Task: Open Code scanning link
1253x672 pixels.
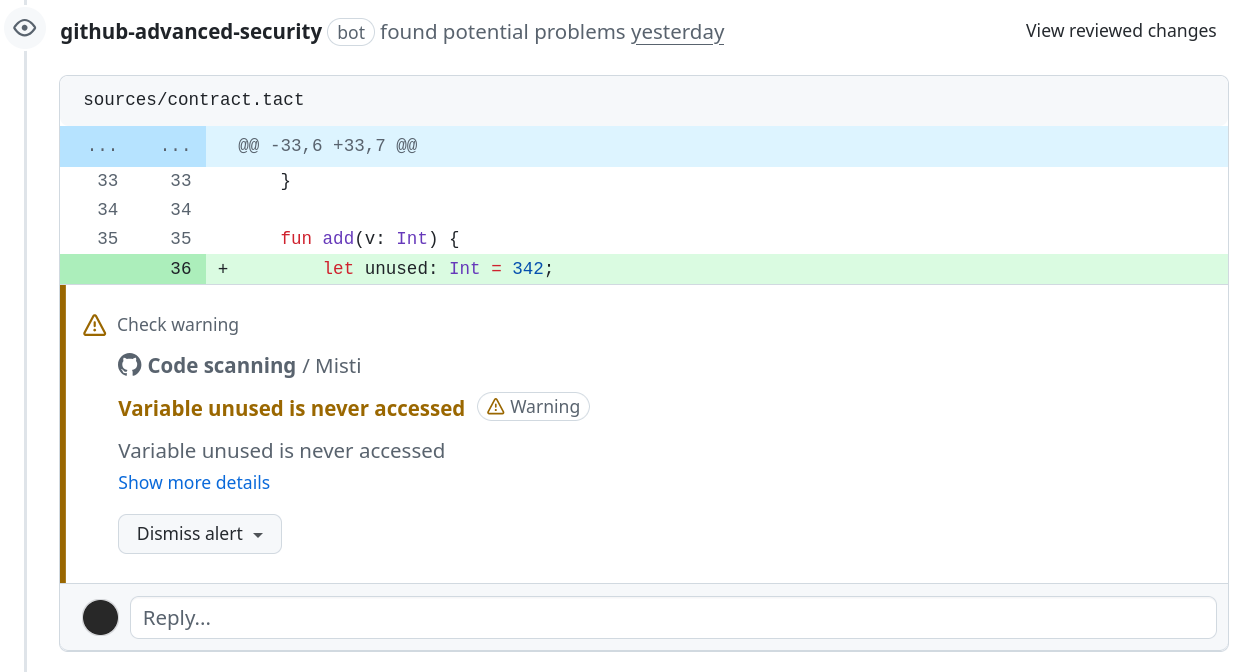Action: point(222,366)
